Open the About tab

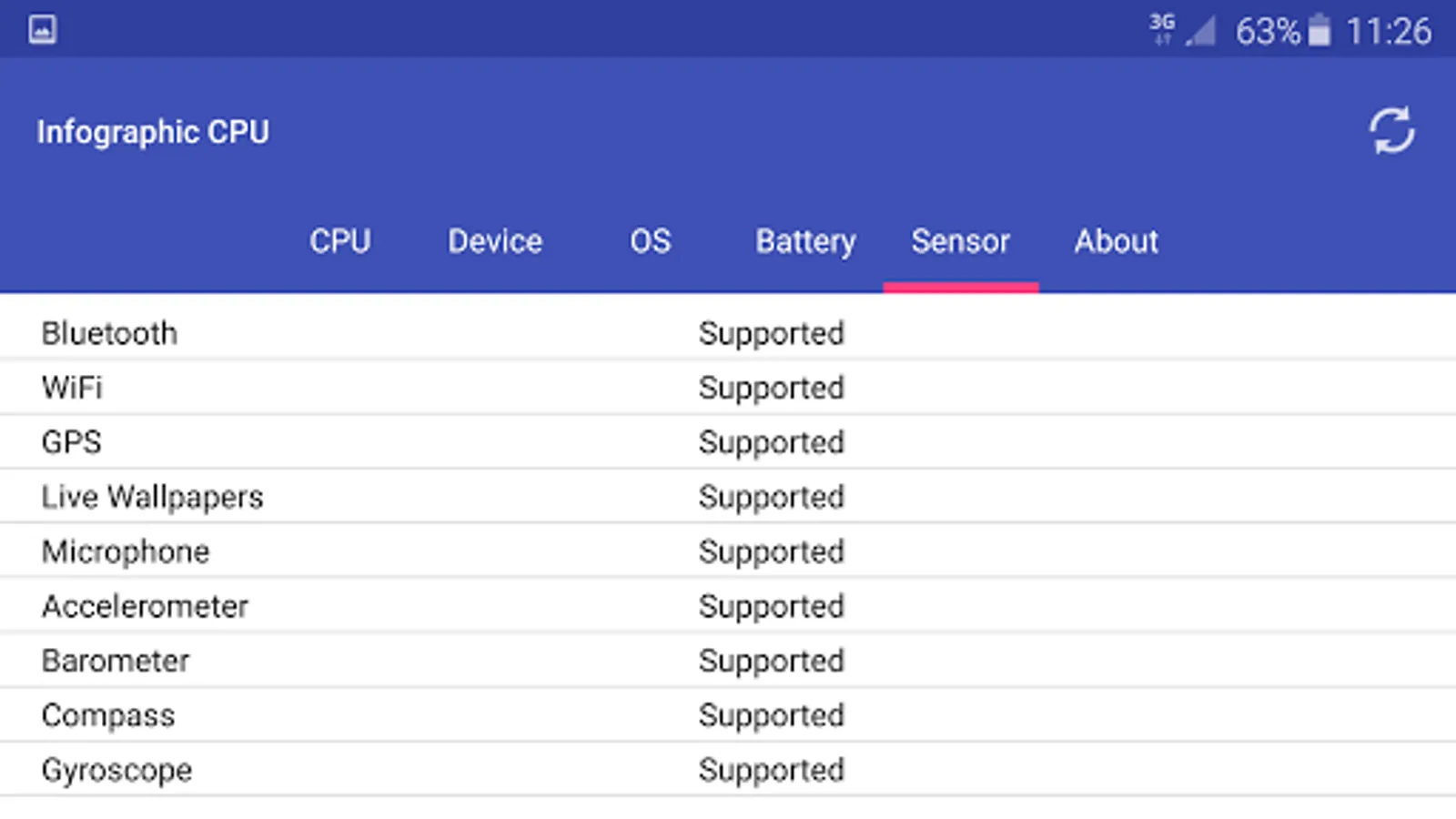click(x=1116, y=241)
